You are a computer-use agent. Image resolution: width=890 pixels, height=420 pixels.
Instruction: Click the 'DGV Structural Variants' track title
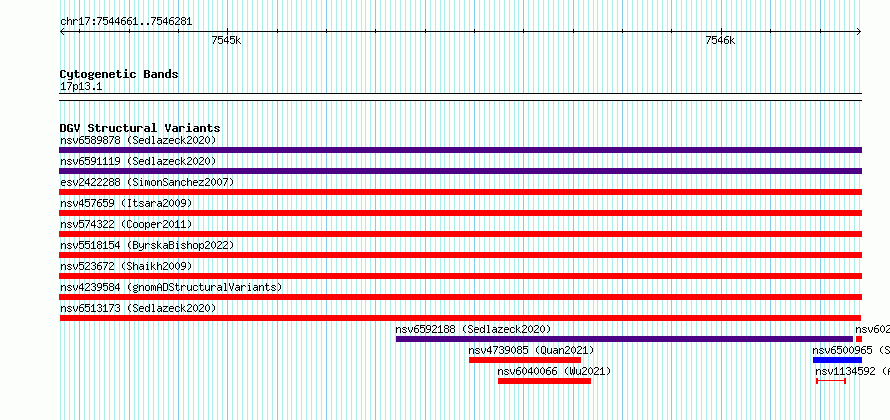pyautogui.click(x=140, y=128)
